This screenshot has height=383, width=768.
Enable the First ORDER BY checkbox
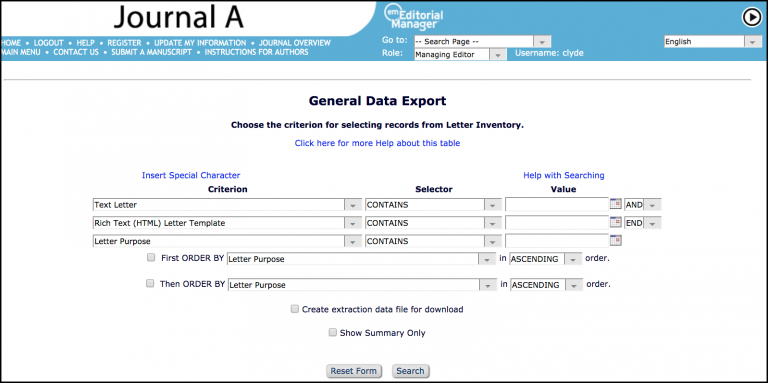click(x=151, y=258)
